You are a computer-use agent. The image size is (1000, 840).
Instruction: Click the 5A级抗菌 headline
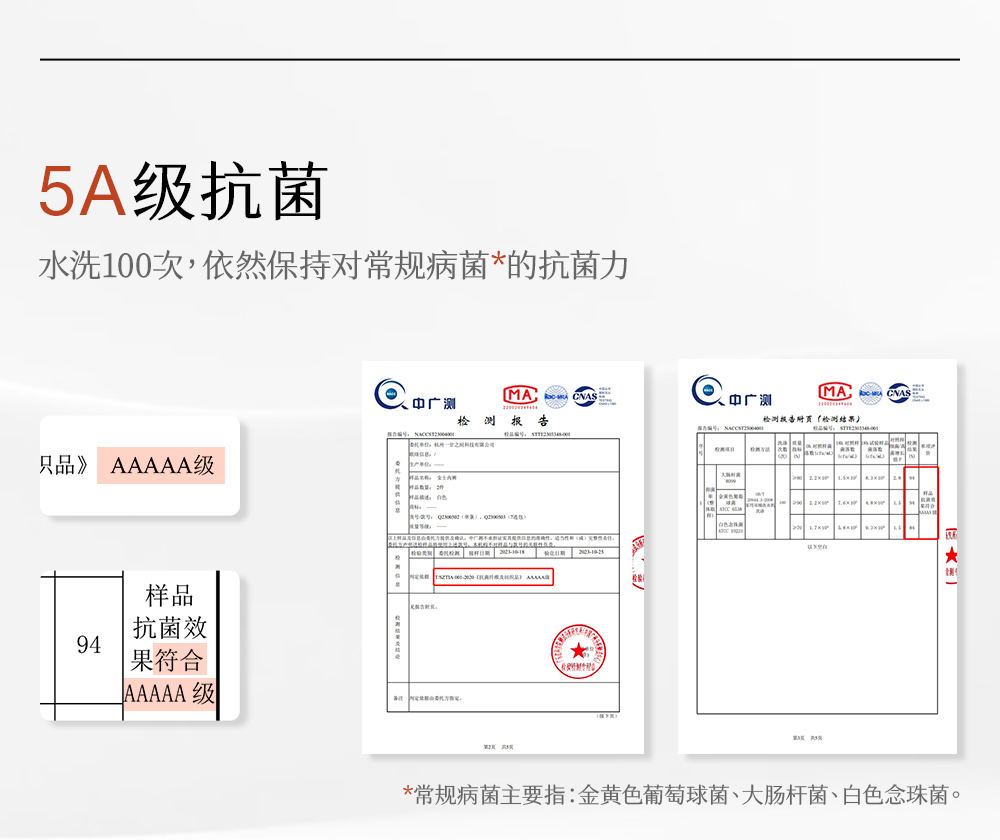point(183,191)
